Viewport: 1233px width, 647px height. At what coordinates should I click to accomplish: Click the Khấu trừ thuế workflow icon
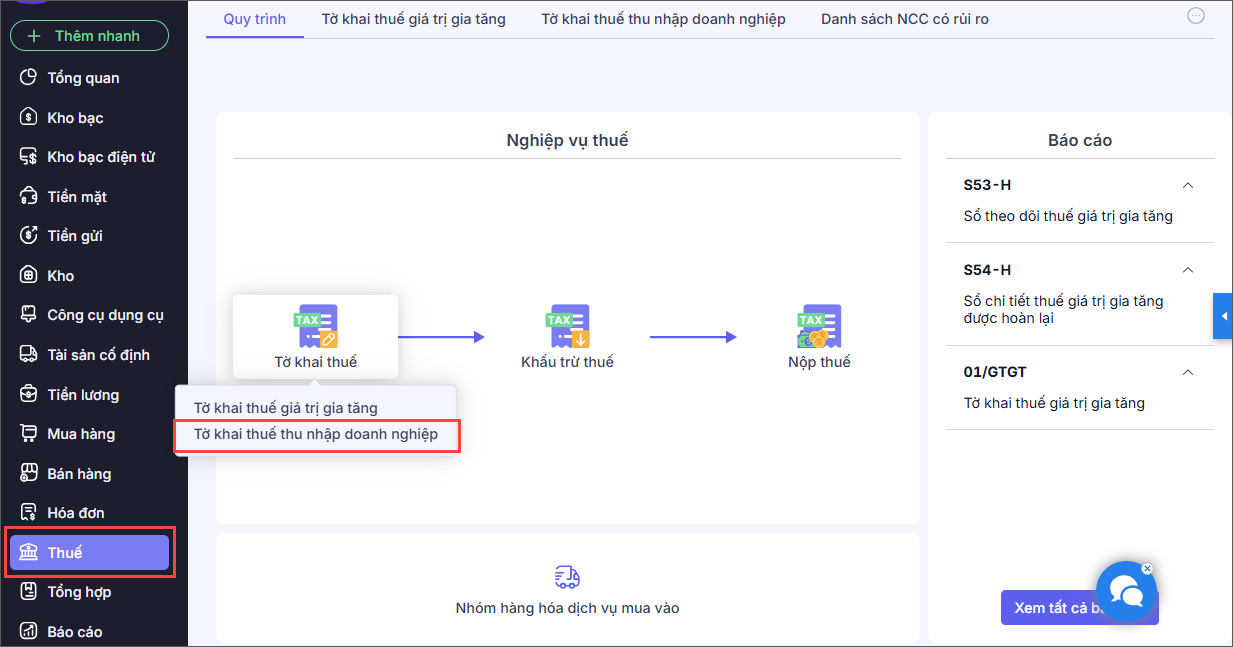coord(567,326)
